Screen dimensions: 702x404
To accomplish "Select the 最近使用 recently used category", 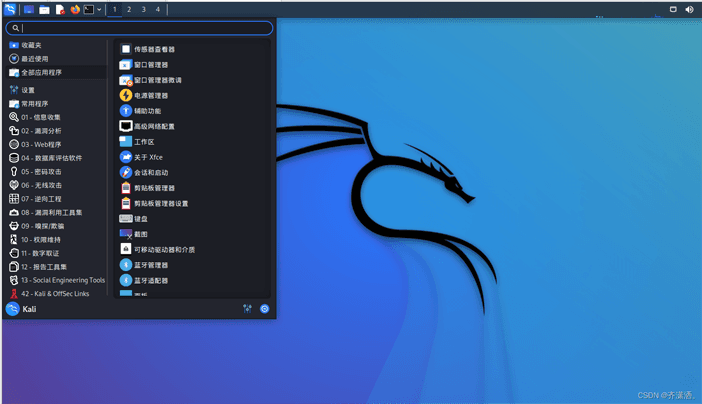I will [x=57, y=59].
